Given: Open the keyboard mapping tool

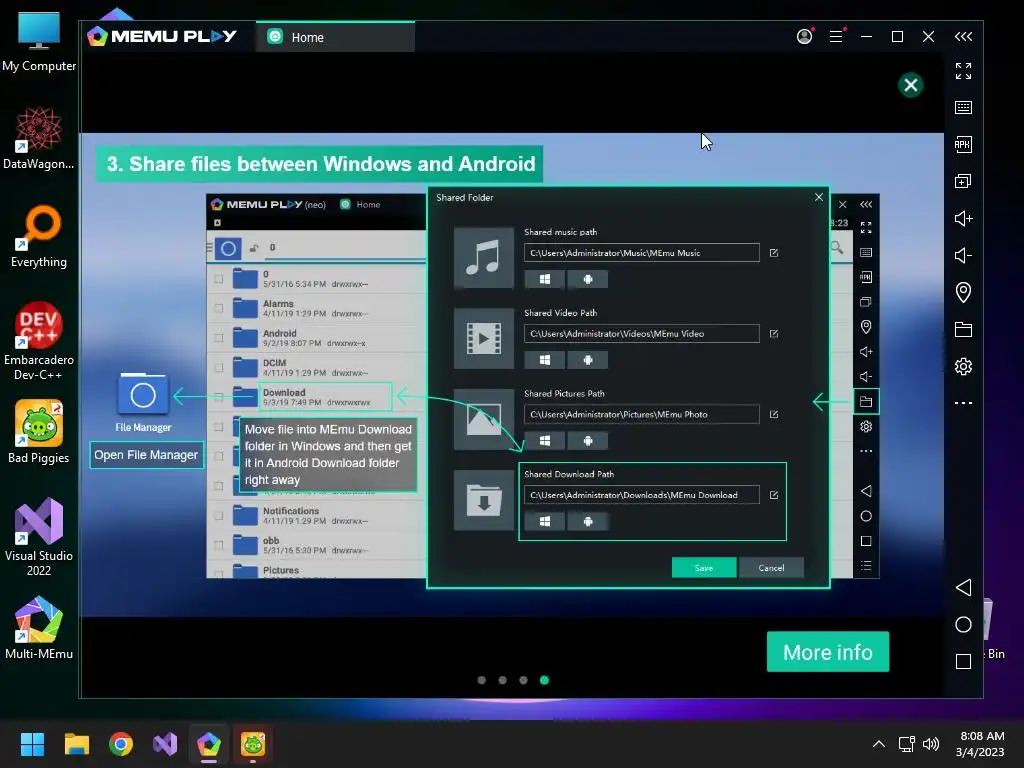Looking at the screenshot, I should [963, 108].
